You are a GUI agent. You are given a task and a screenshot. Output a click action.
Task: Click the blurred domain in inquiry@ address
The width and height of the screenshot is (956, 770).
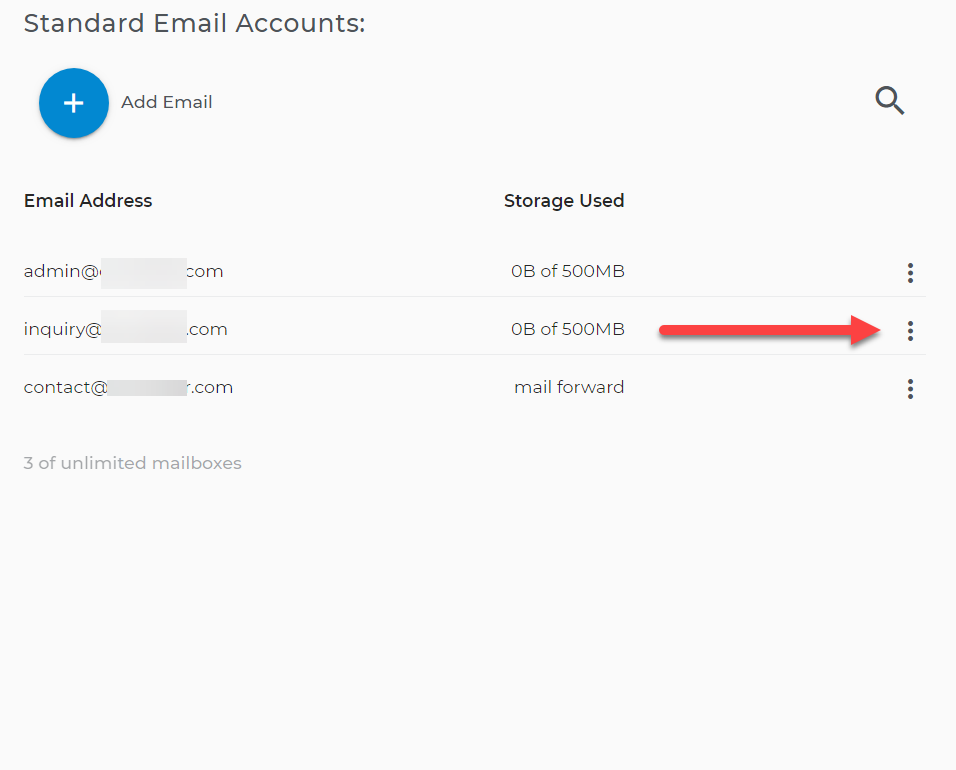coord(144,329)
